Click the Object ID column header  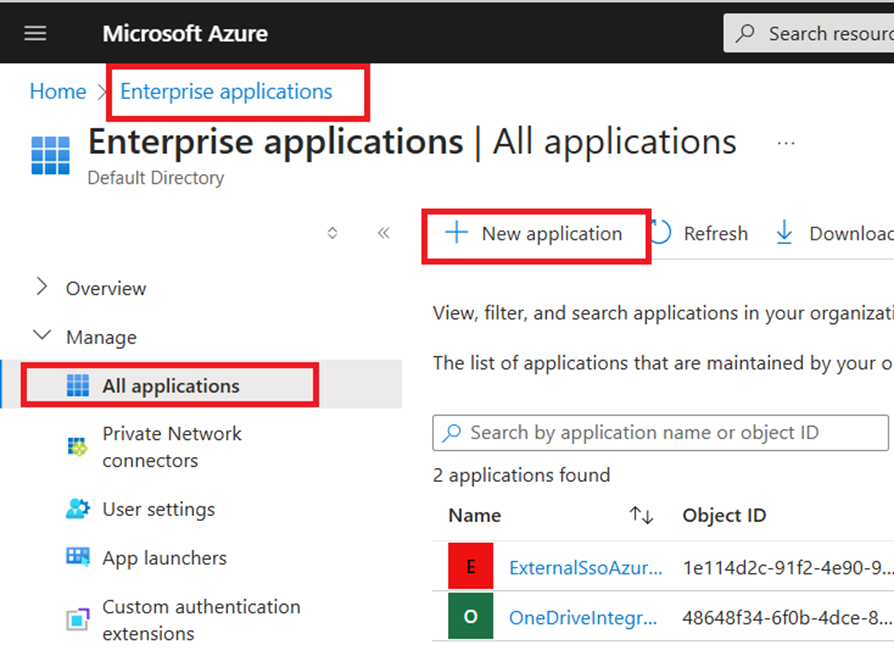pyautogui.click(x=724, y=515)
